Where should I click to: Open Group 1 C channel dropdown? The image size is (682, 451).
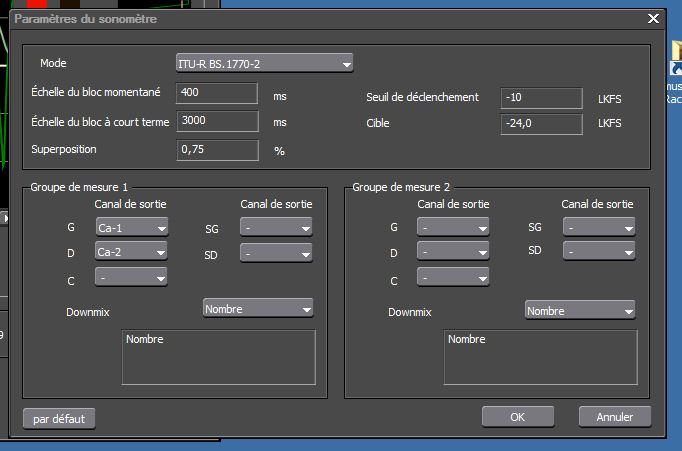(x=131, y=276)
